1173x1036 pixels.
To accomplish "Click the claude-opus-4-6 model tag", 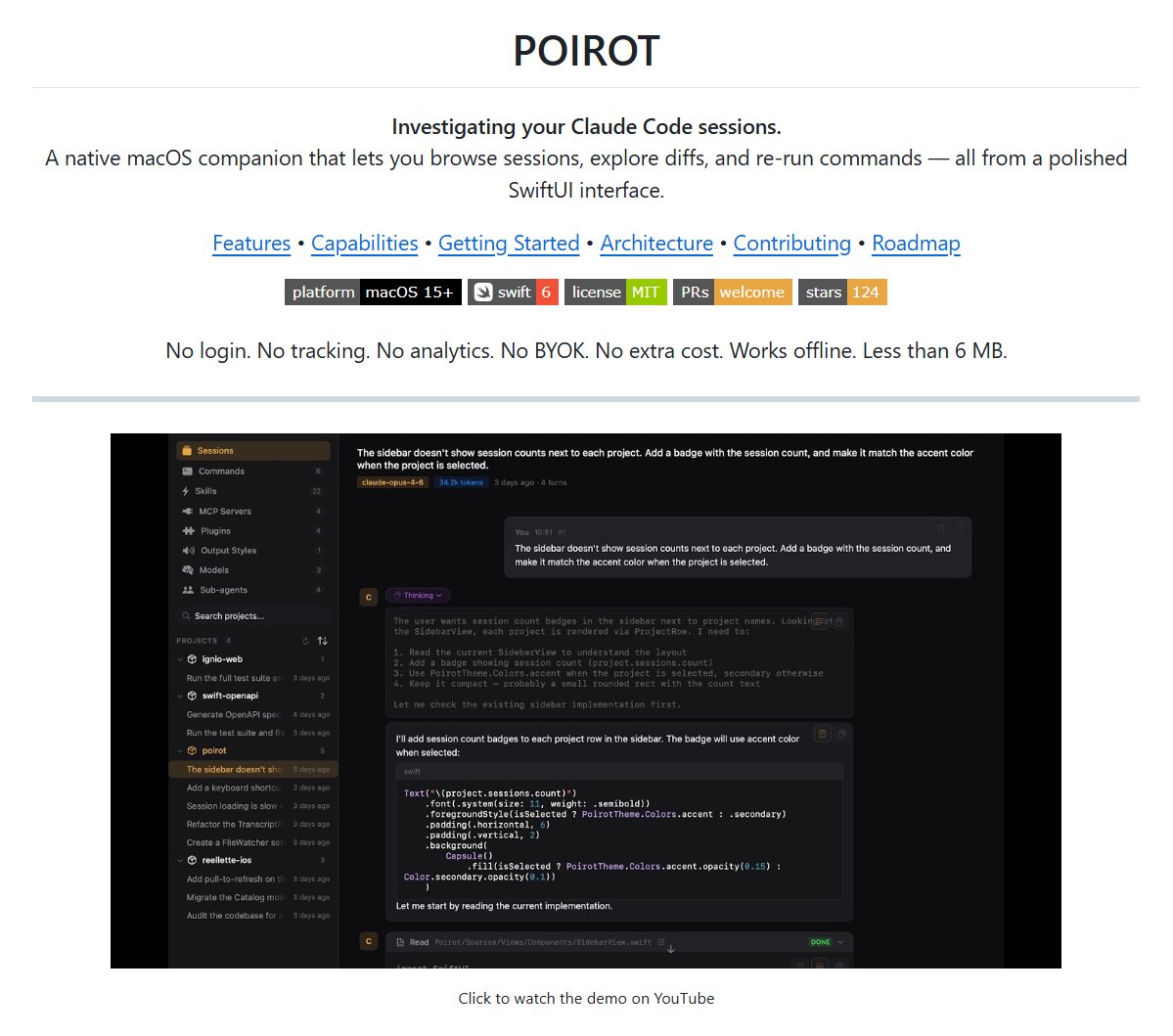I will point(392,482).
